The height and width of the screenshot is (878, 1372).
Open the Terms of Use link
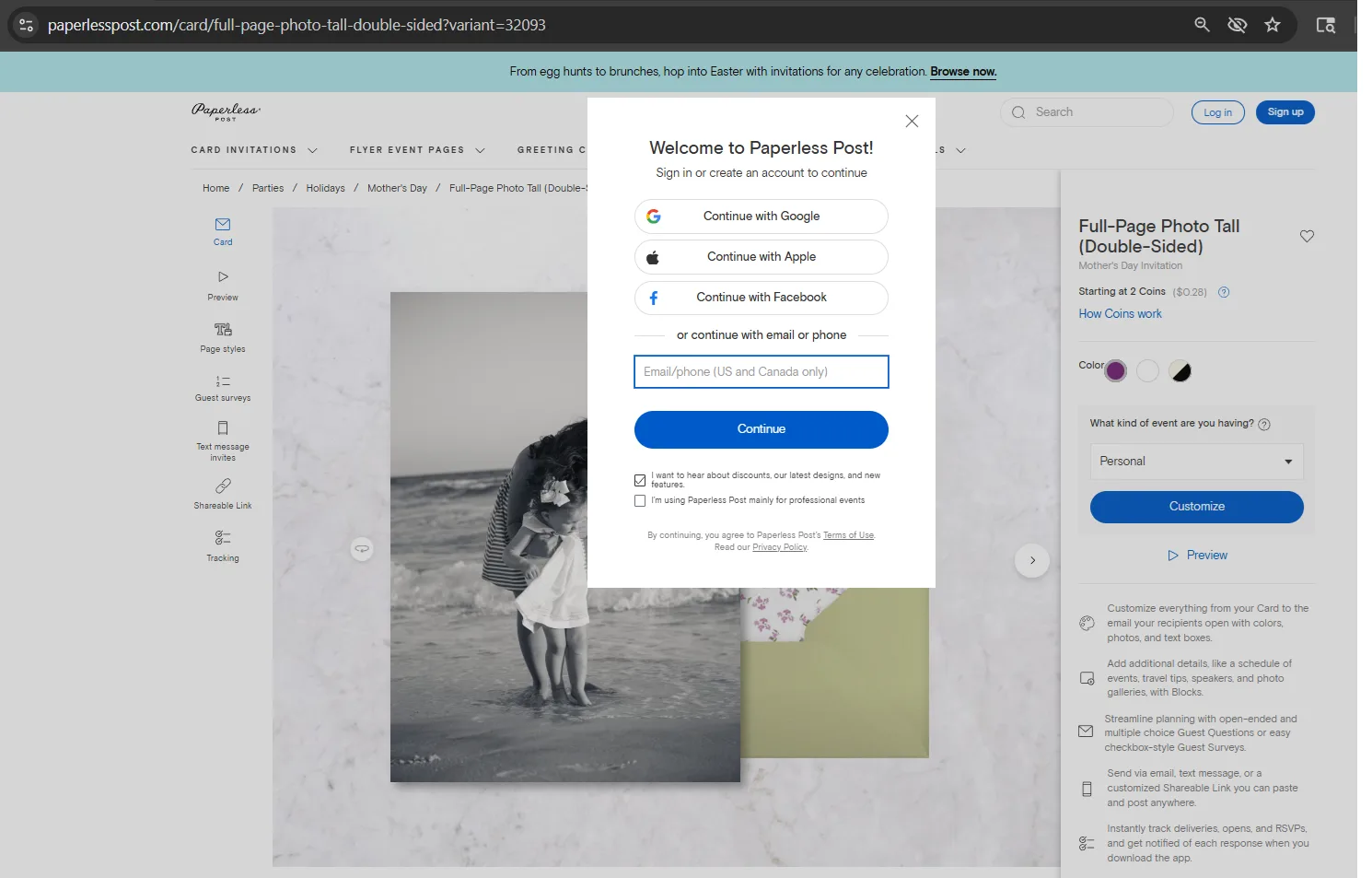pos(848,535)
